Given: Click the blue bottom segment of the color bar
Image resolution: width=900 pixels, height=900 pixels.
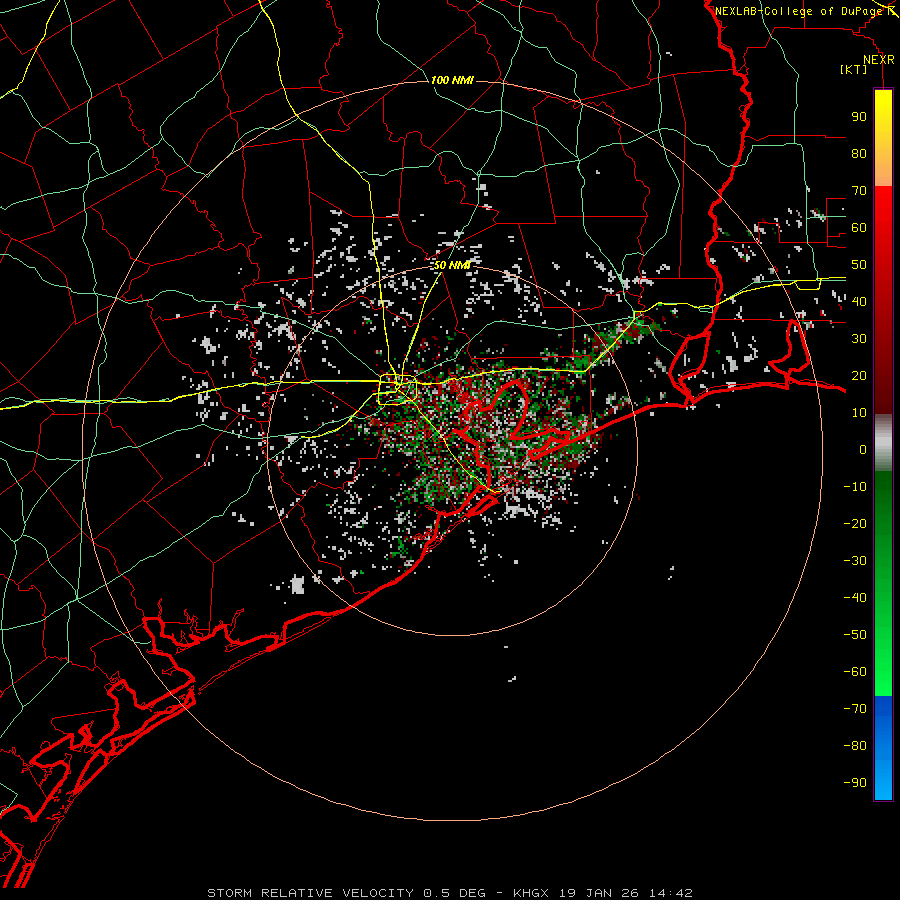Looking at the screenshot, I should (x=883, y=748).
